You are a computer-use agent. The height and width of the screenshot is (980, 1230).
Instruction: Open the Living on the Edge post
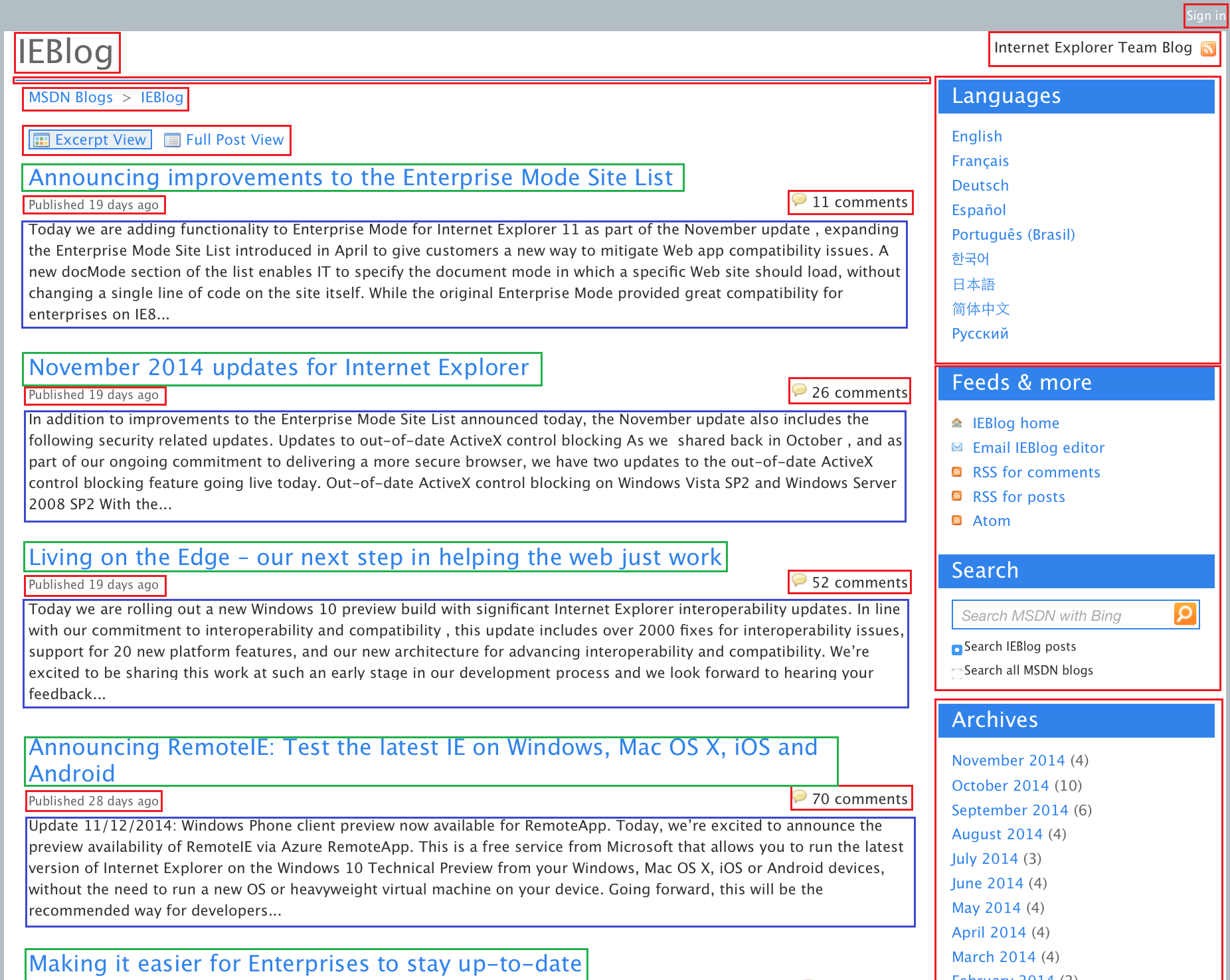coord(375,557)
